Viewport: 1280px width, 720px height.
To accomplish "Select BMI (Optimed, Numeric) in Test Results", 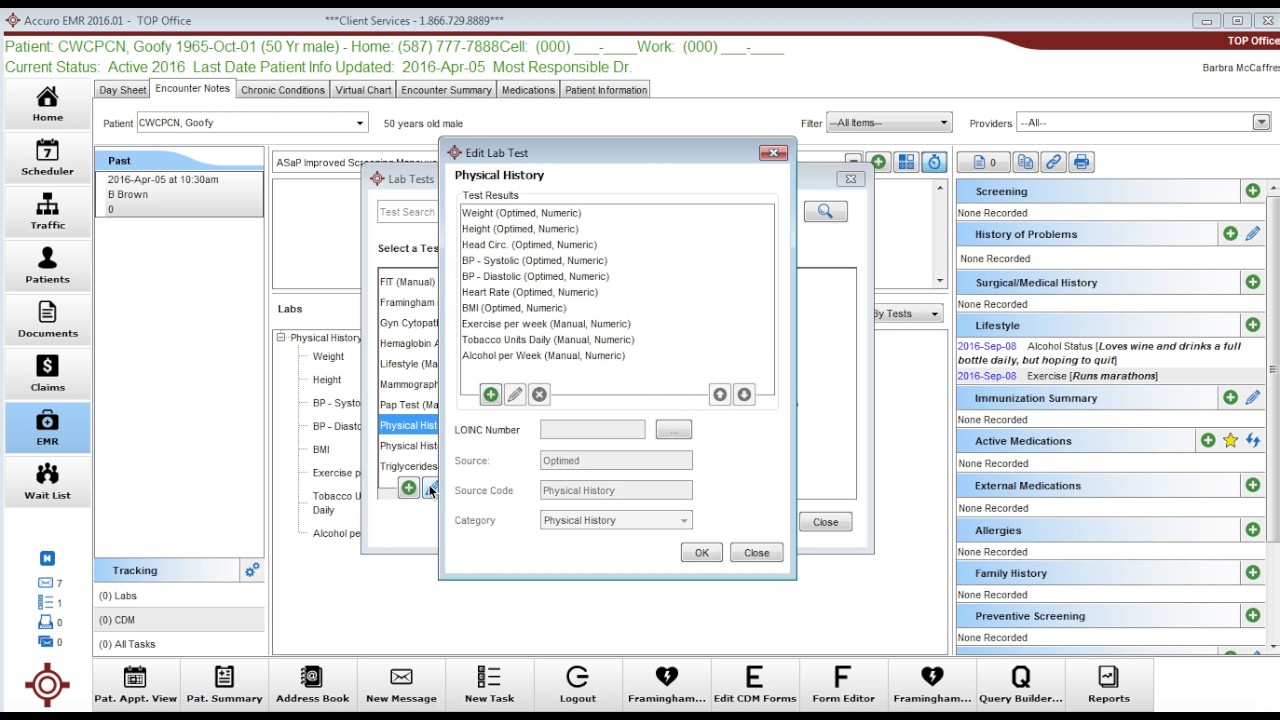I will click(514, 308).
